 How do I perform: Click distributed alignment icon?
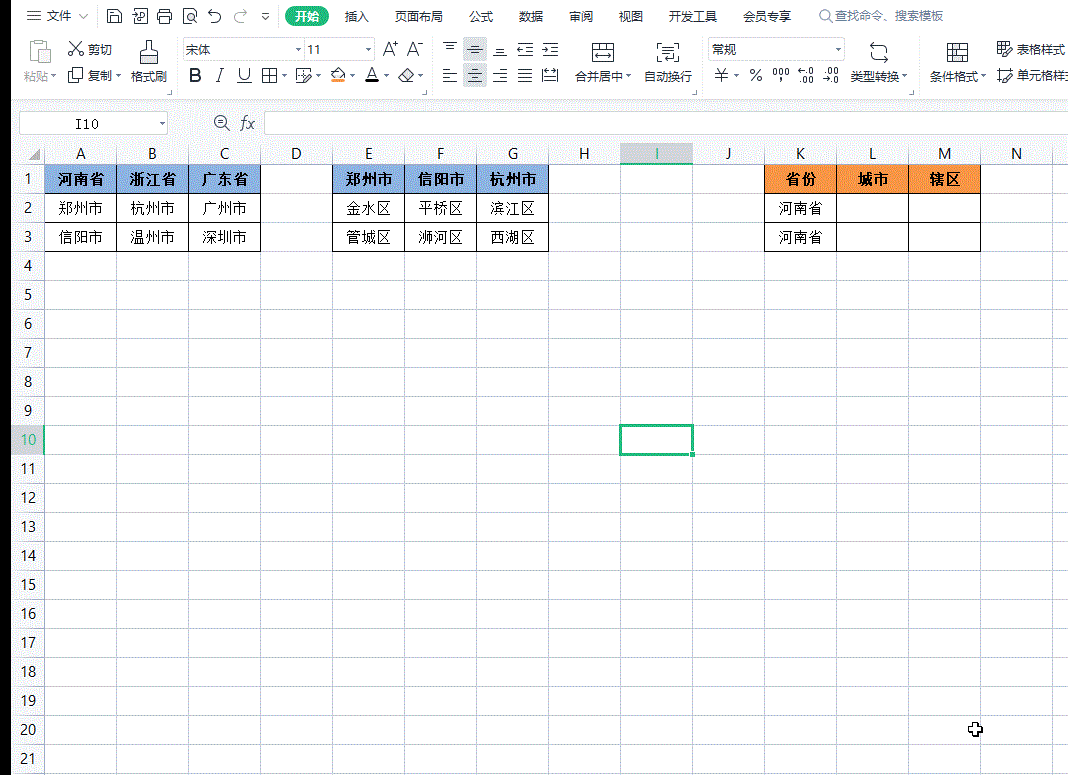click(550, 76)
